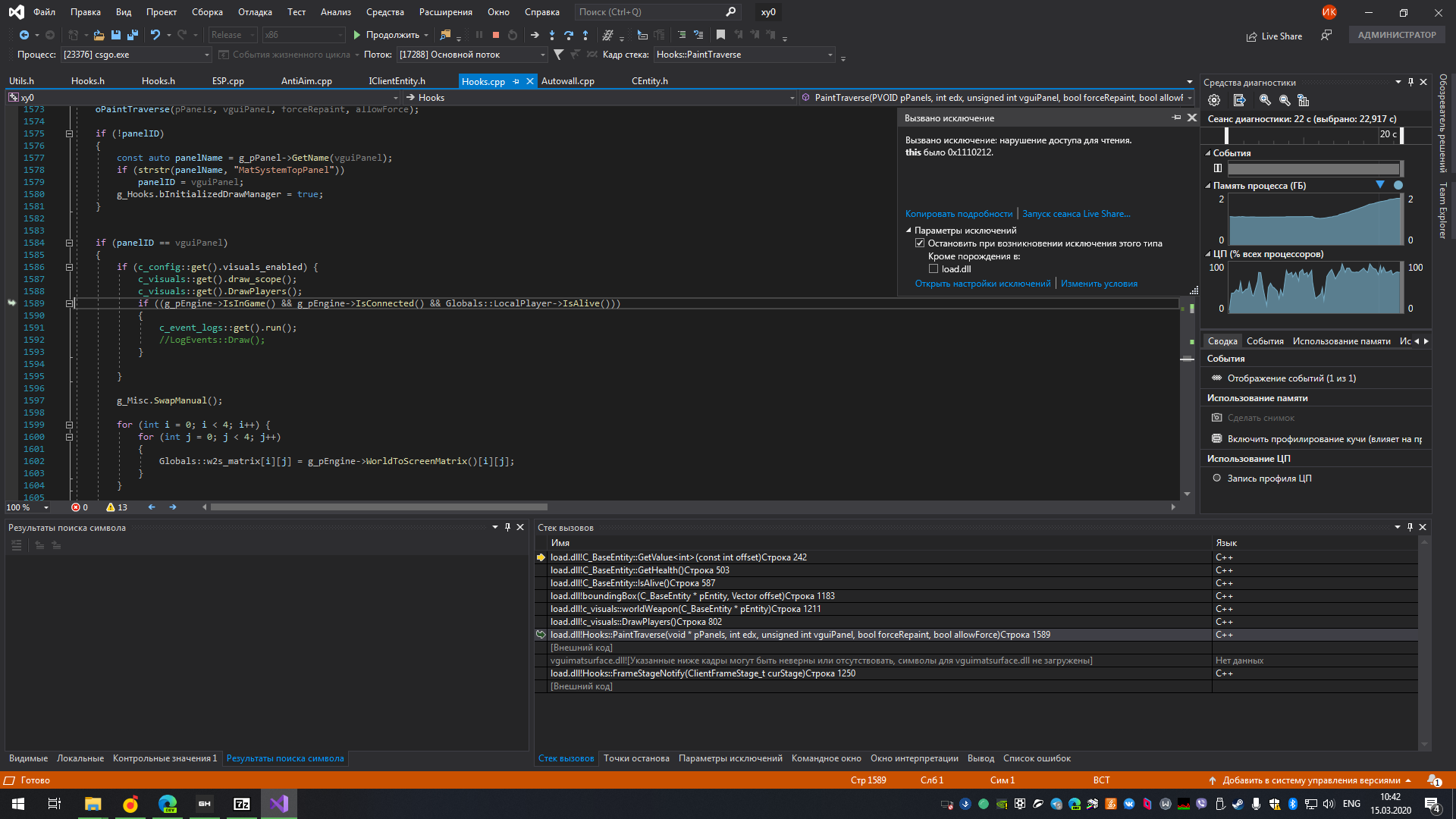Open Visual Studio from Windows taskbar
The height and width of the screenshot is (819, 1456).
click(278, 804)
